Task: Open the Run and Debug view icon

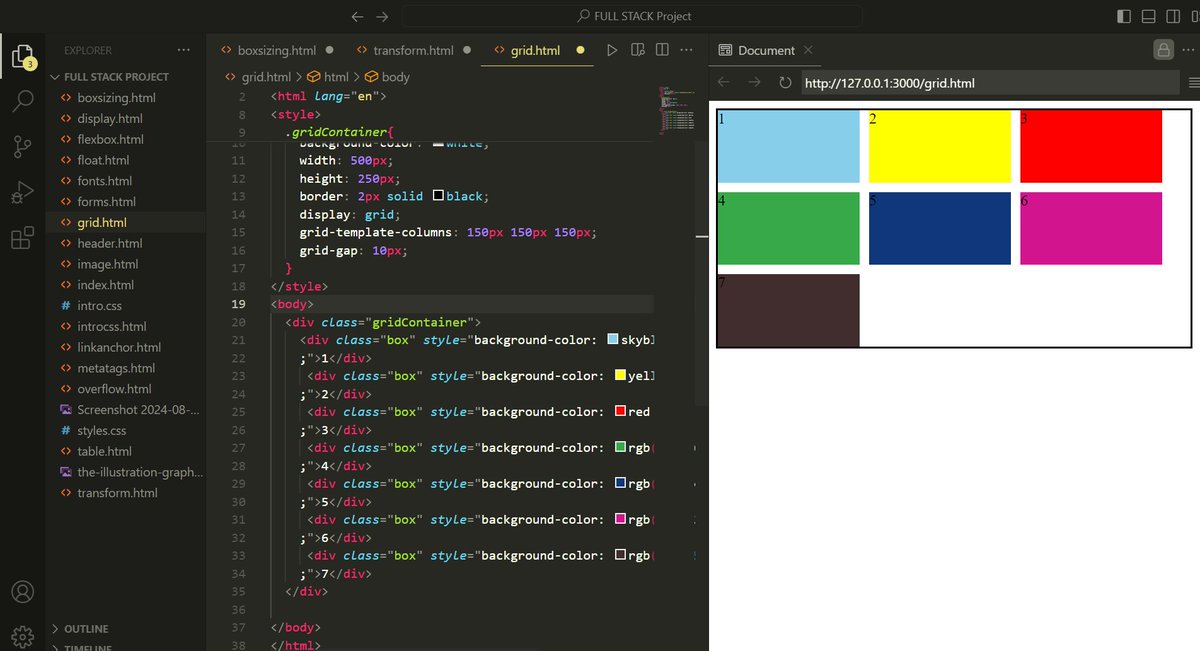Action: click(22, 192)
